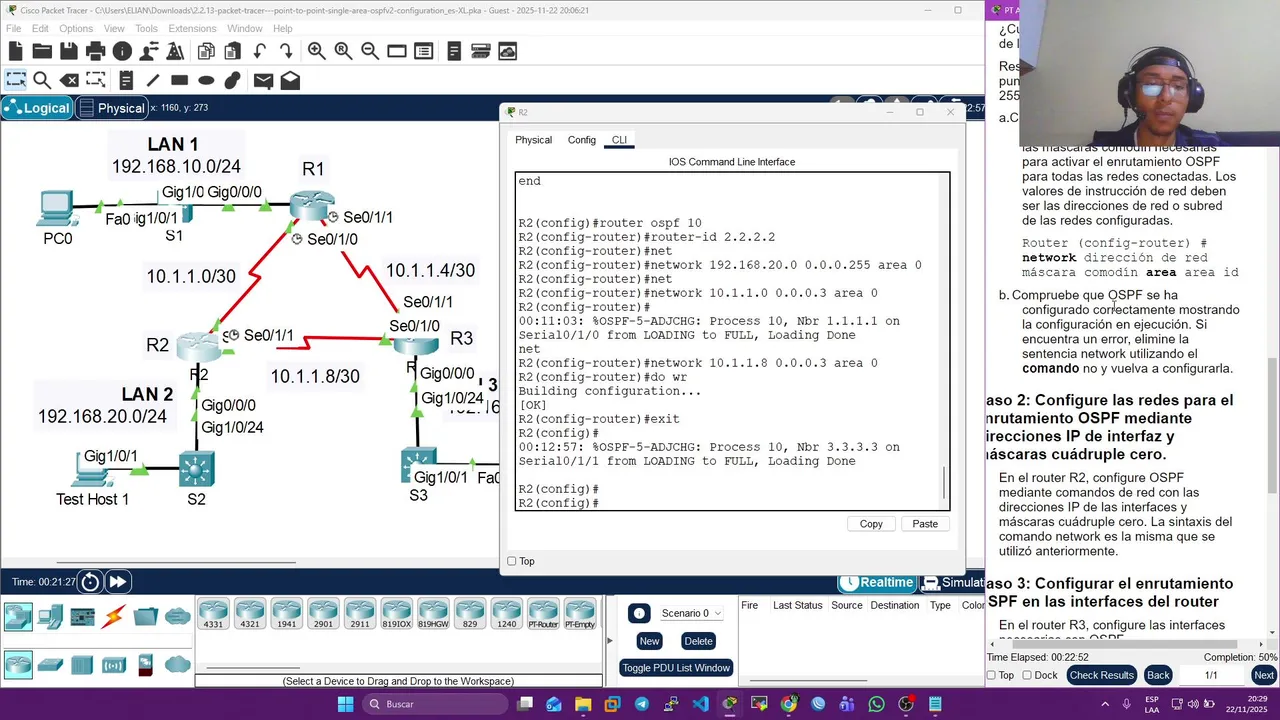Switch to Physical workspace view
The height and width of the screenshot is (720, 1280).
111,108
